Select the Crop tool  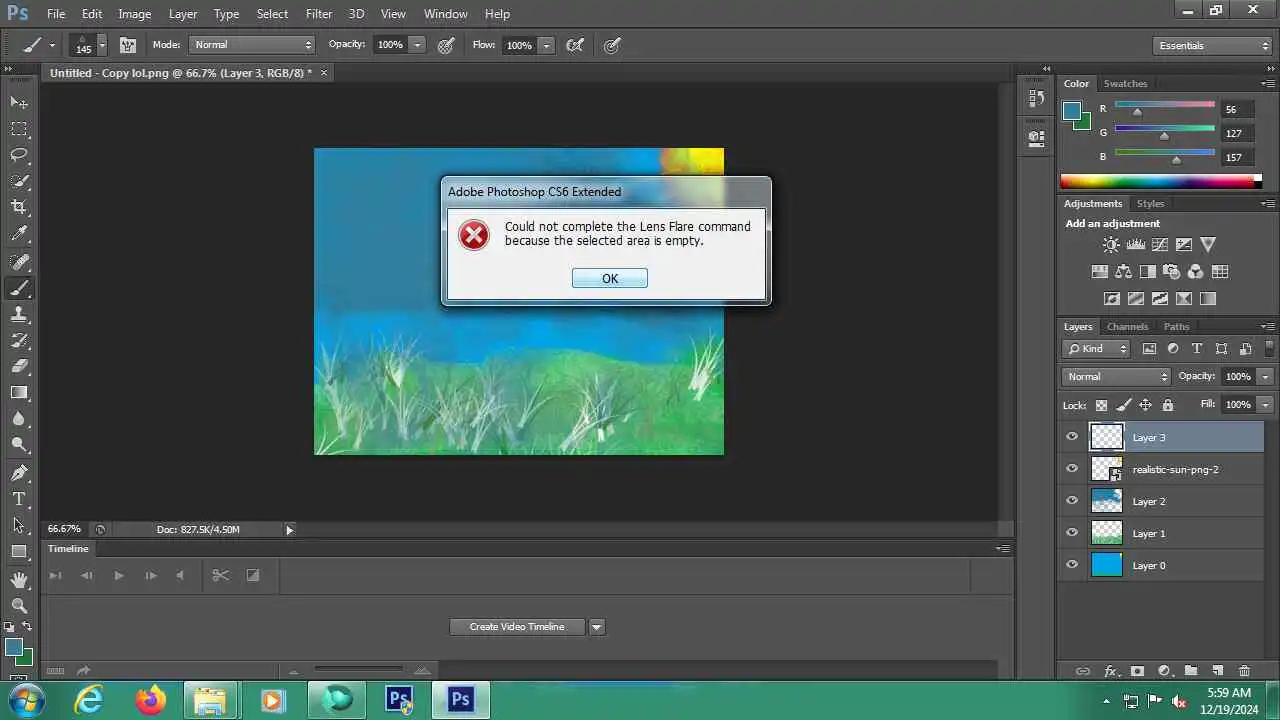pyautogui.click(x=19, y=207)
